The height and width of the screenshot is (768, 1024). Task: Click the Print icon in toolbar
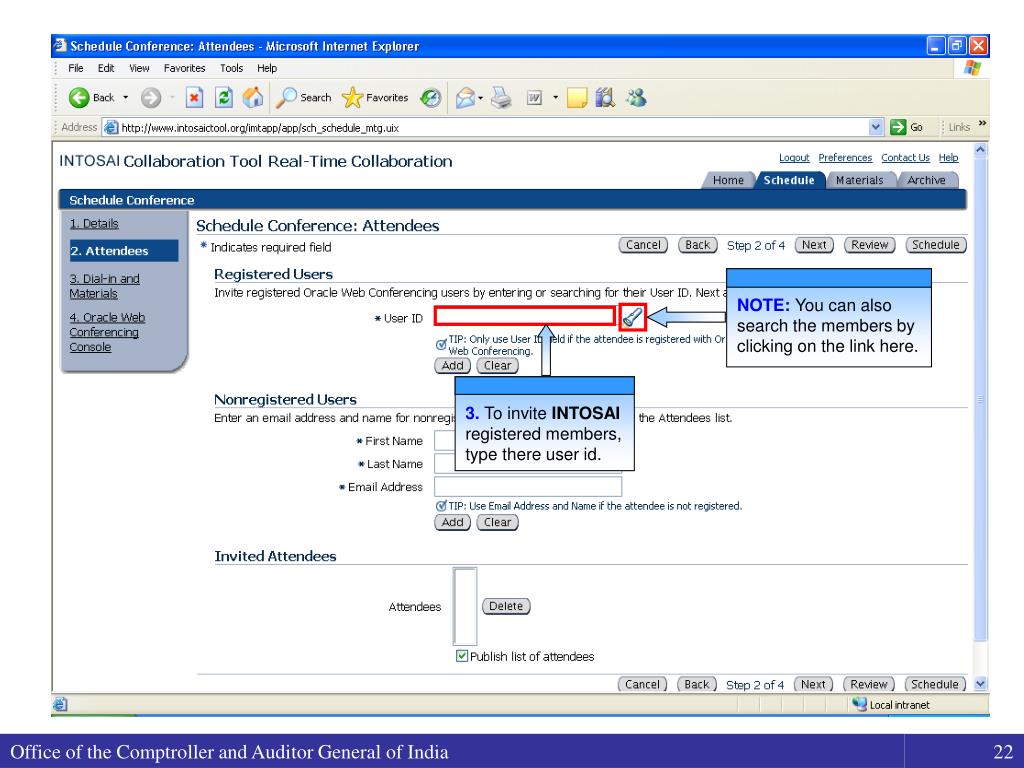500,98
